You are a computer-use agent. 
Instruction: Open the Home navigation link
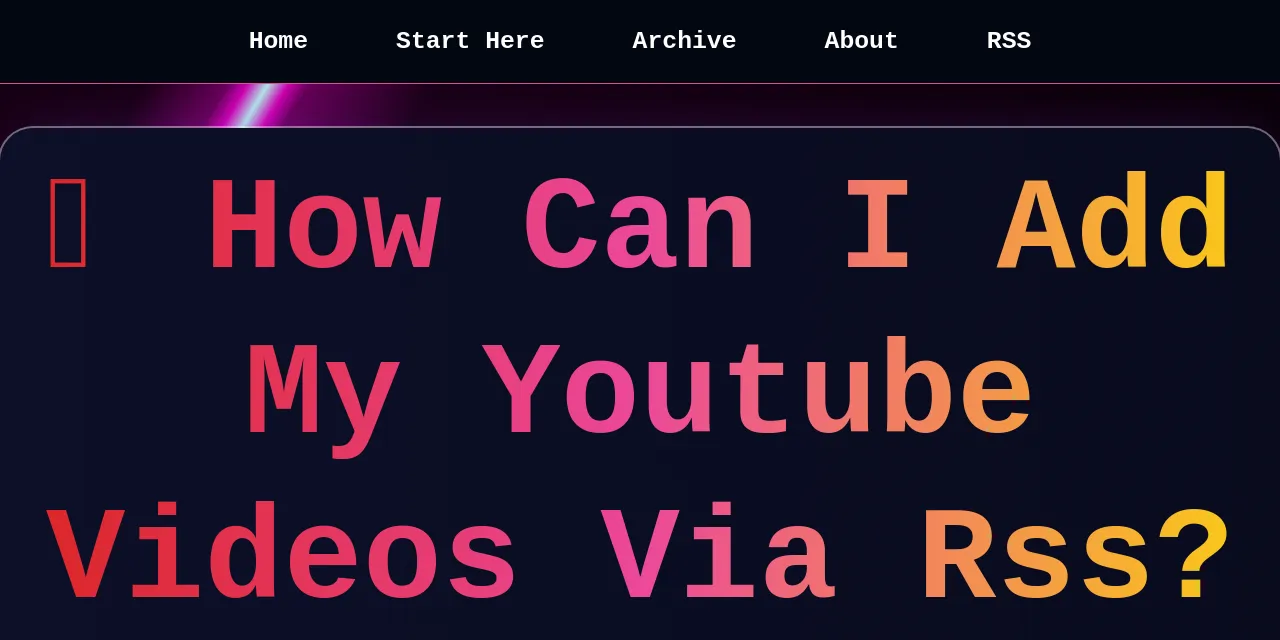coord(278,41)
